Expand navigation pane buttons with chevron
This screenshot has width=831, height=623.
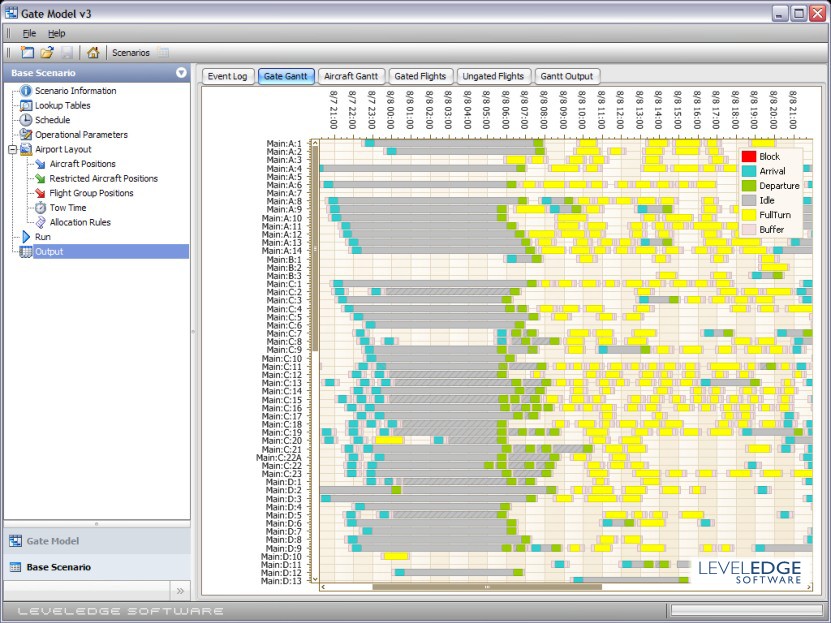coord(180,590)
